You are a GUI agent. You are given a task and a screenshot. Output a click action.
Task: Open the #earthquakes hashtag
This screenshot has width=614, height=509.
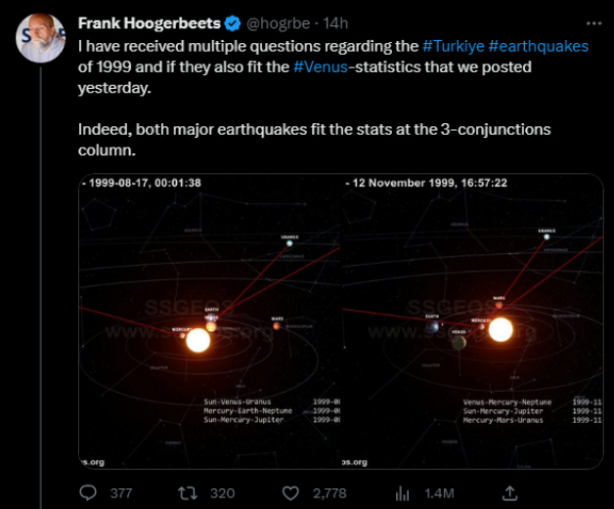pos(538,46)
